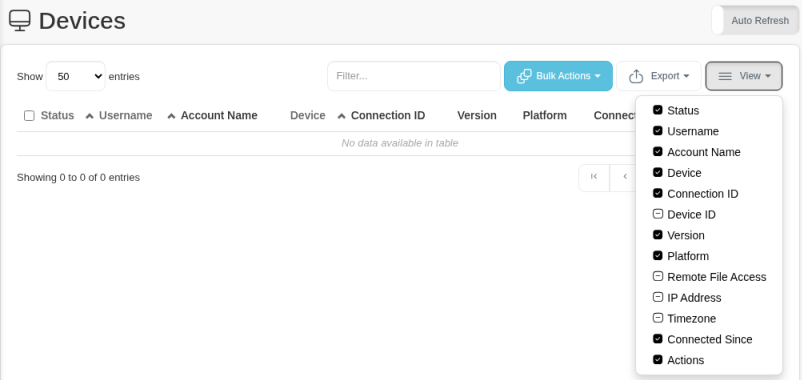Go to previous page pagination icon
The image size is (802, 380).
[625, 176]
